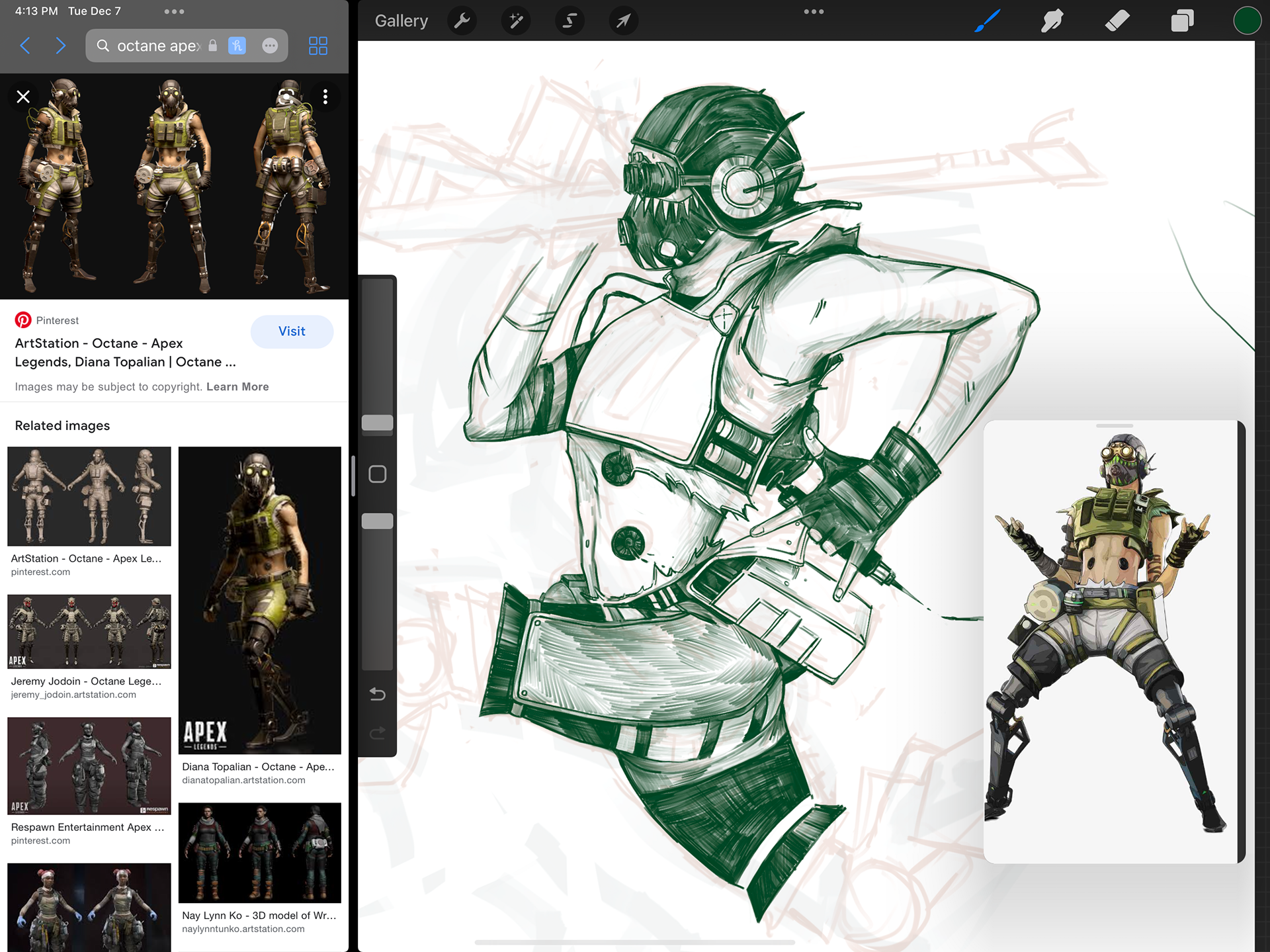Click the Visit button for Pinterest
Screen dimensions: 1270x952
(292, 331)
